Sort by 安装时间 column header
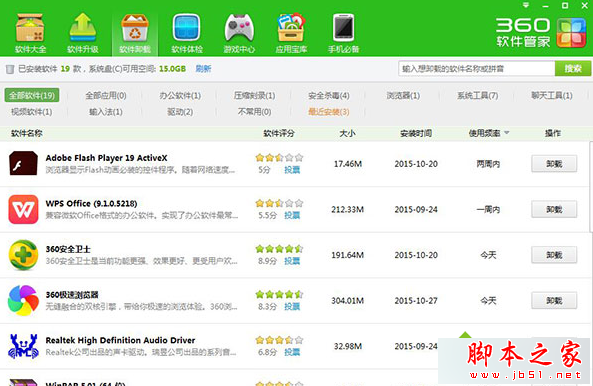 pos(416,133)
